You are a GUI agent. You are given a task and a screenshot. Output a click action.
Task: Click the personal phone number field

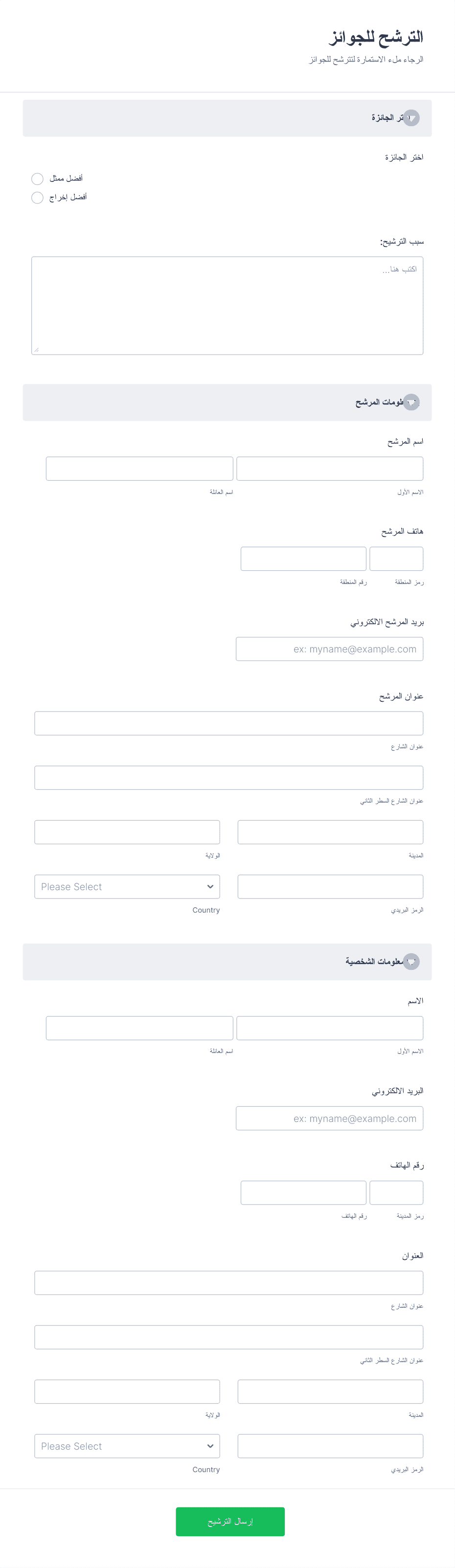303,1193
